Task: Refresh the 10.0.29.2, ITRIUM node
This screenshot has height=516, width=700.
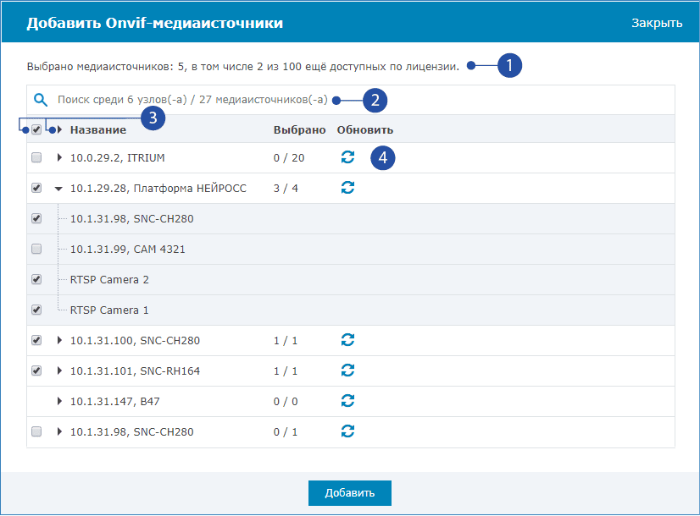Action: click(x=347, y=157)
